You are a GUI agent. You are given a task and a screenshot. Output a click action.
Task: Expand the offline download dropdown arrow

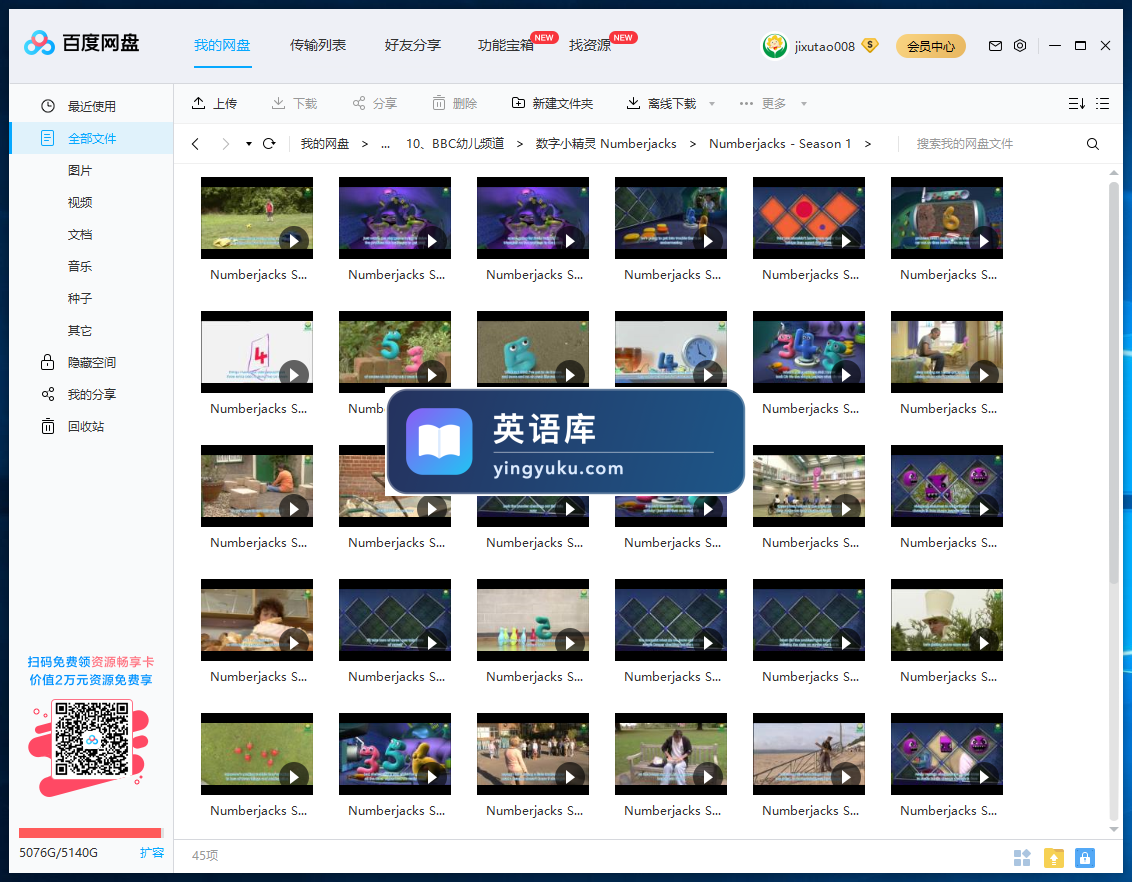(712, 104)
